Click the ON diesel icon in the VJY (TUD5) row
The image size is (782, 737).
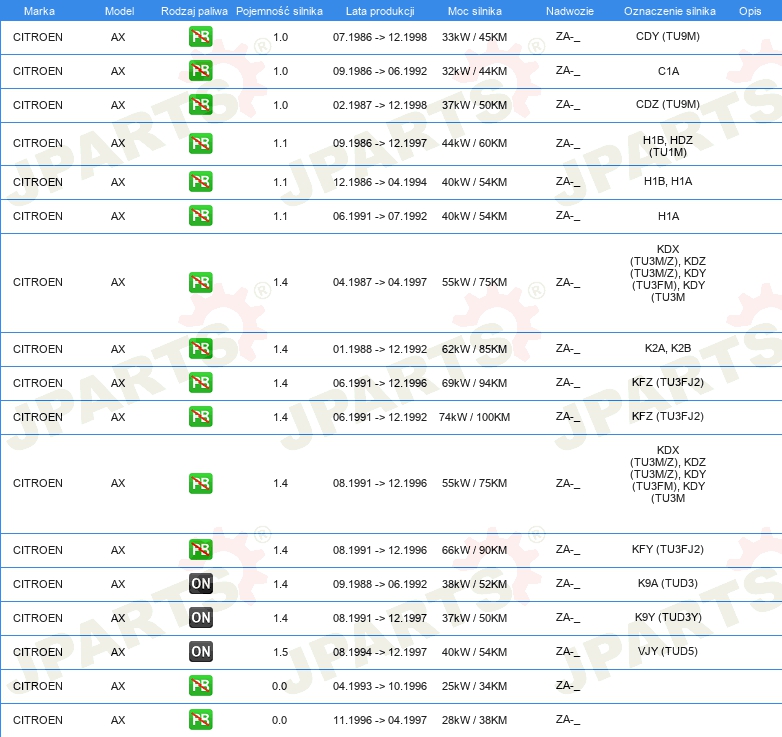point(200,652)
